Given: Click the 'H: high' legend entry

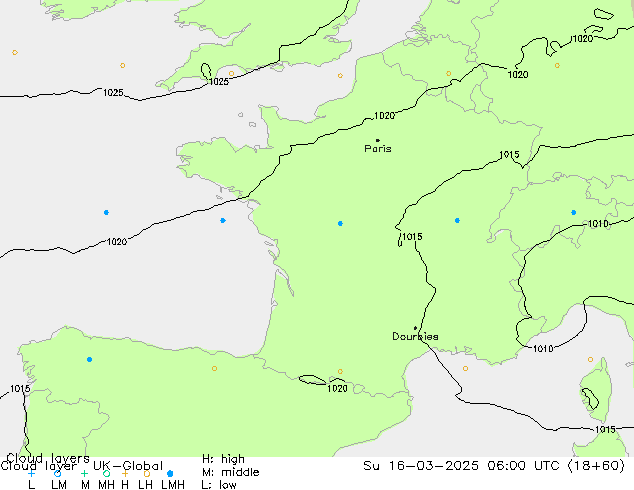Looking at the screenshot, I should click(x=224, y=459).
